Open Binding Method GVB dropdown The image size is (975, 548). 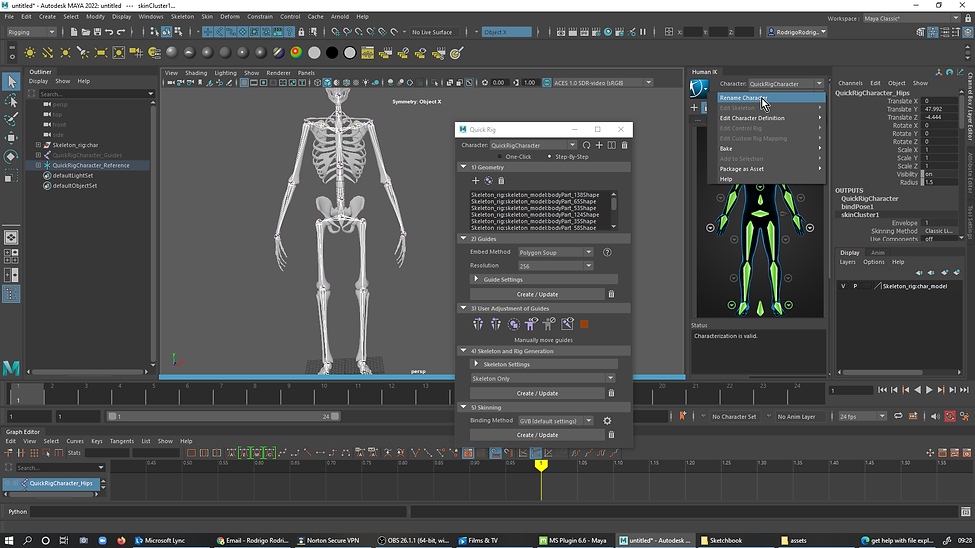(x=555, y=421)
